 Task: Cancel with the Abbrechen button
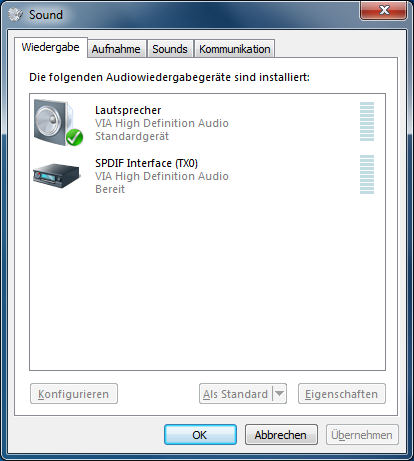[281, 435]
